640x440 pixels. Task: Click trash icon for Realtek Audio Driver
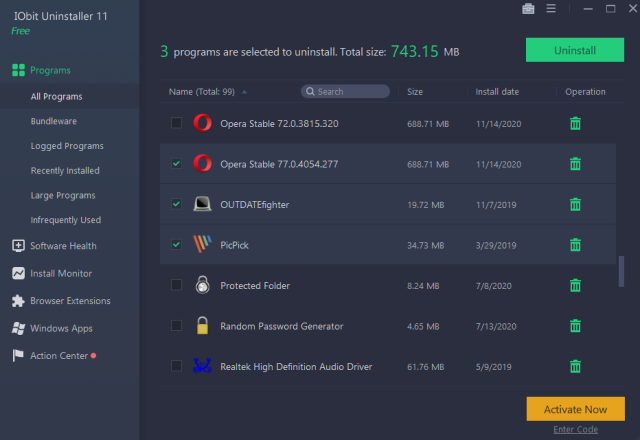click(575, 366)
